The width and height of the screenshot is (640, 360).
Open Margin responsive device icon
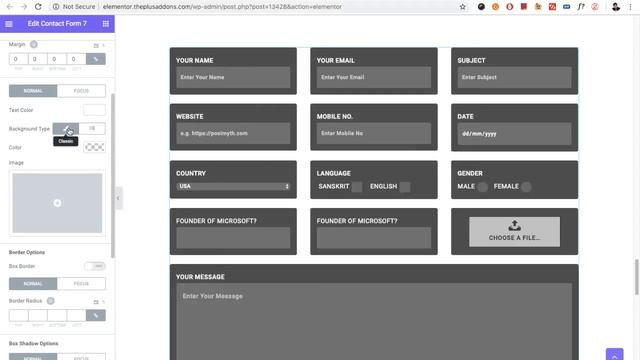(96, 45)
